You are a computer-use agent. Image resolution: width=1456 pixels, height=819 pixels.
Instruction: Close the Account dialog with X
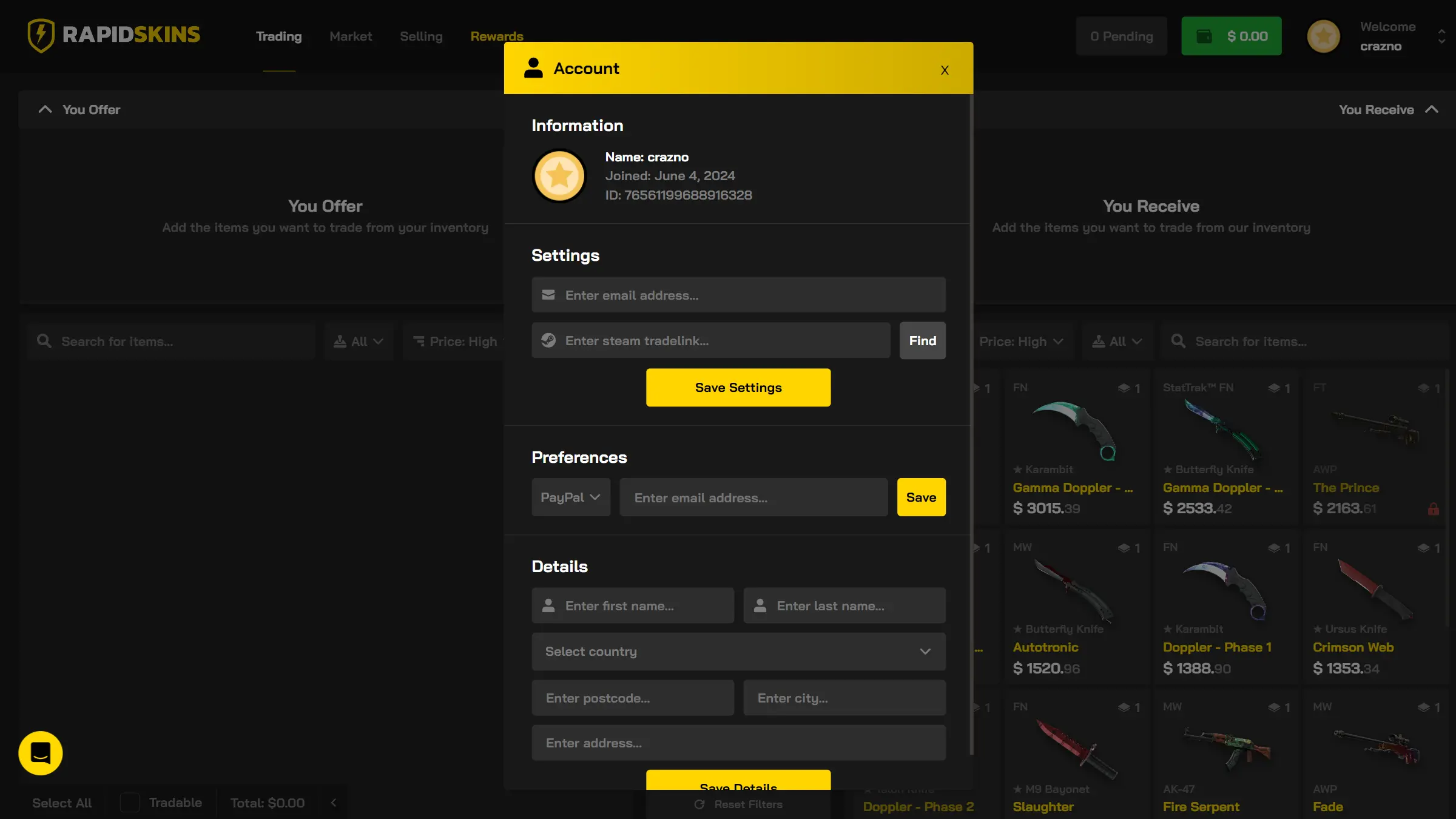(x=945, y=70)
